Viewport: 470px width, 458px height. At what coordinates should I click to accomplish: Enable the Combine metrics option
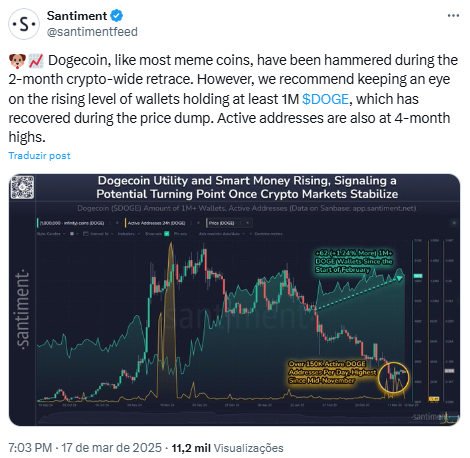(x=266, y=234)
